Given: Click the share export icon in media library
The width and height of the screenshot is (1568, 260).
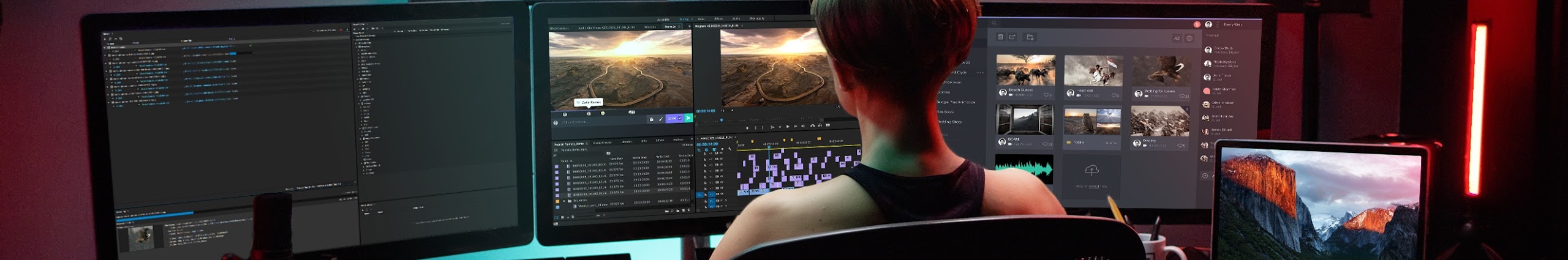Looking at the screenshot, I should 1012,37.
